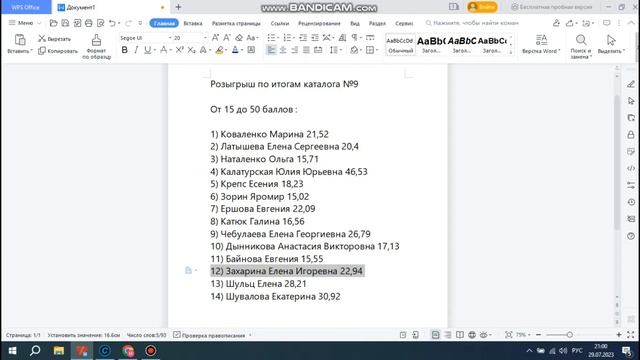Click the Format Painter brush icon
Viewport: 640px width, 360px height.
pos(96,40)
